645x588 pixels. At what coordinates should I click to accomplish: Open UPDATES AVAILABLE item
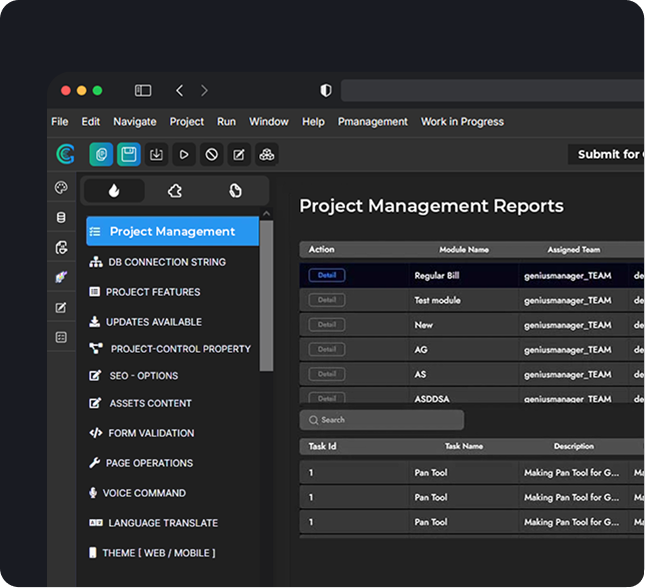pyautogui.click(x=146, y=322)
